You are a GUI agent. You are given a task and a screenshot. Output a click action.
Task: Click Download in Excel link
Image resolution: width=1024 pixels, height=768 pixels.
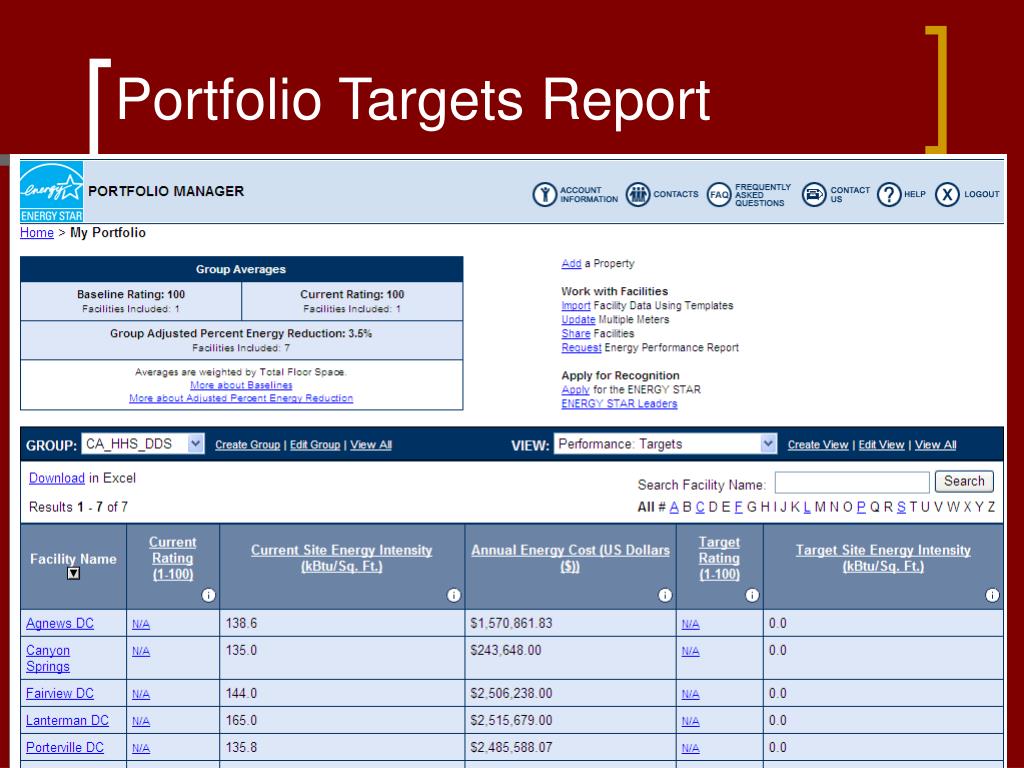tap(57, 478)
